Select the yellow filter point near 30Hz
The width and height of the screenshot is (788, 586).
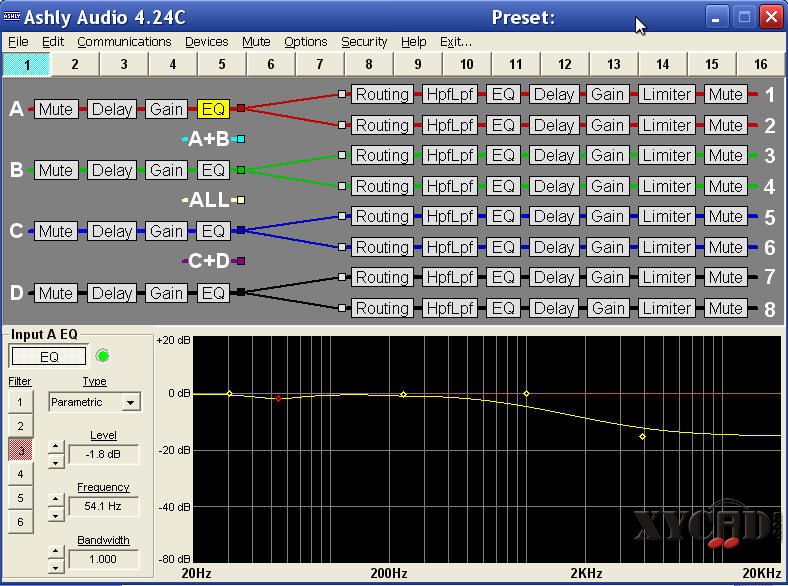229,394
